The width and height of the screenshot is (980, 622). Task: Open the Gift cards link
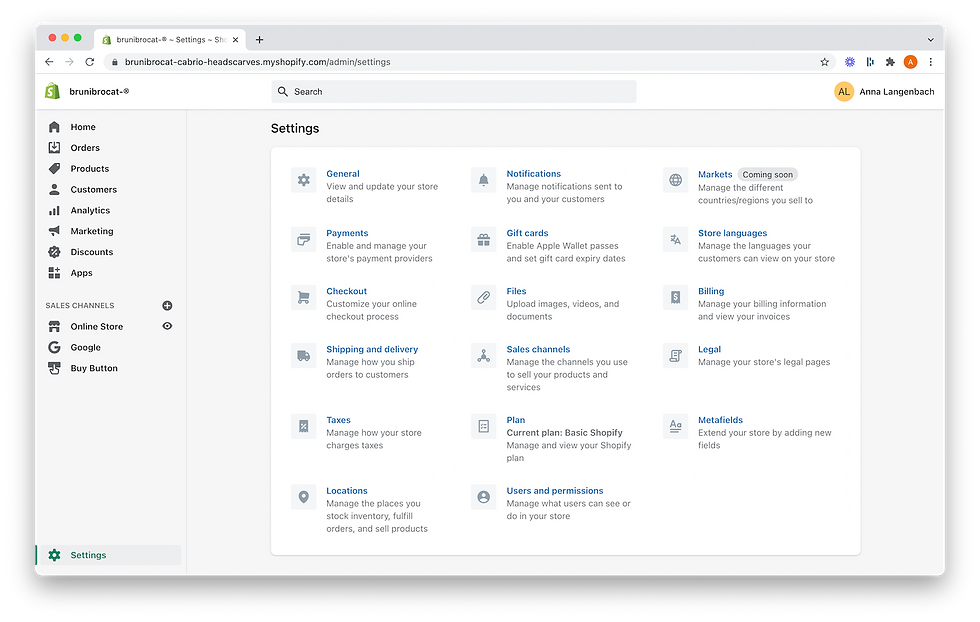point(527,233)
